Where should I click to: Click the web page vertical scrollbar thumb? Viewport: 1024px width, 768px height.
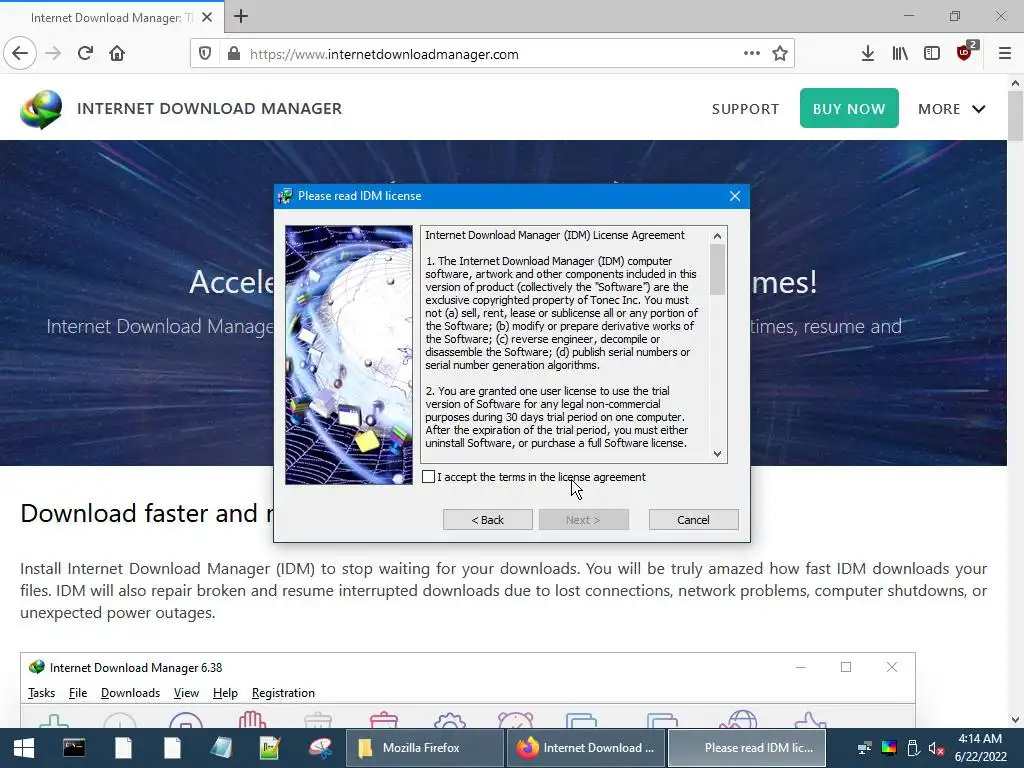tap(1015, 116)
